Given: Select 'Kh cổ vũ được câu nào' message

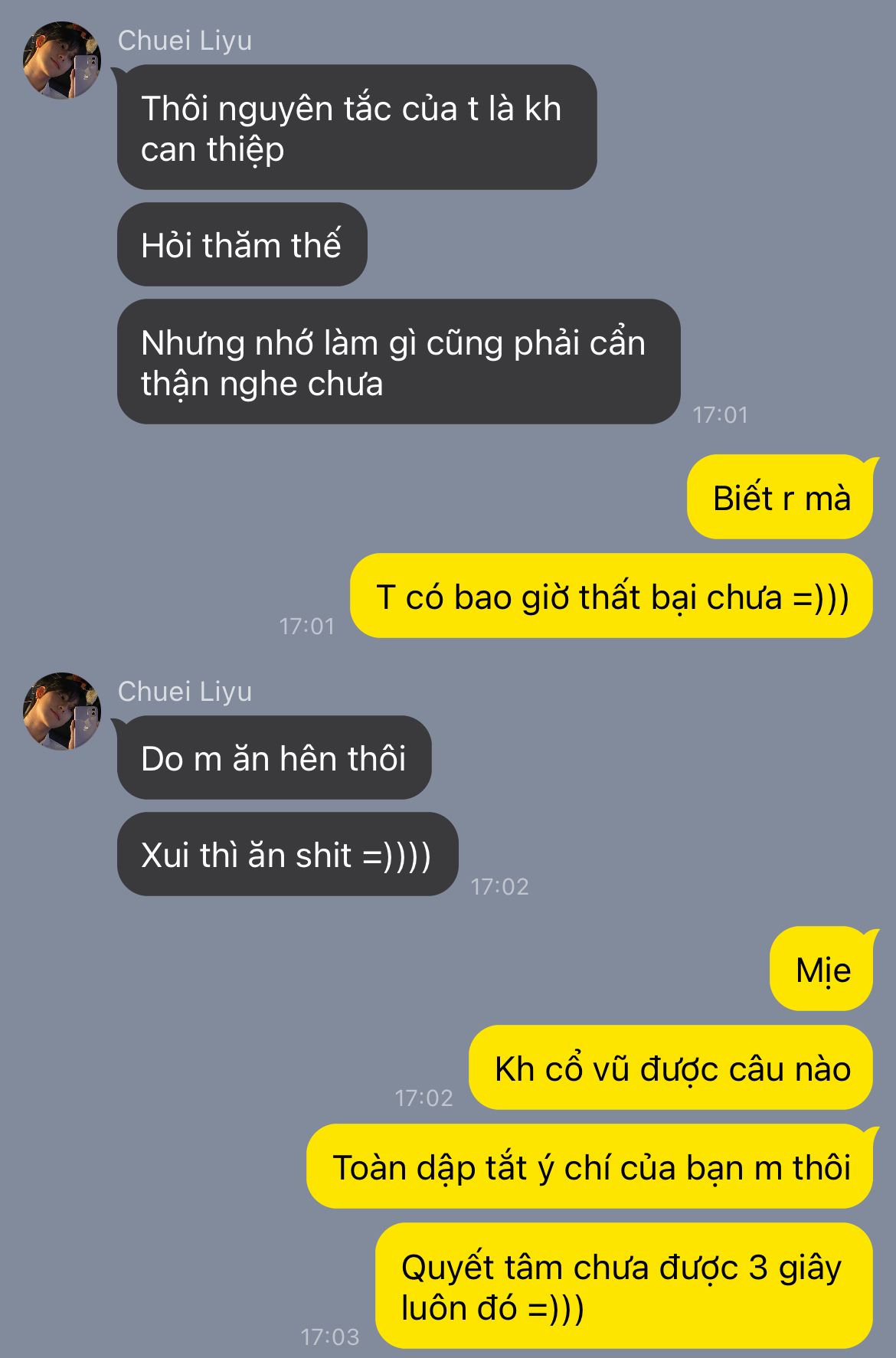Looking at the screenshot, I should pyautogui.click(x=671, y=1067).
